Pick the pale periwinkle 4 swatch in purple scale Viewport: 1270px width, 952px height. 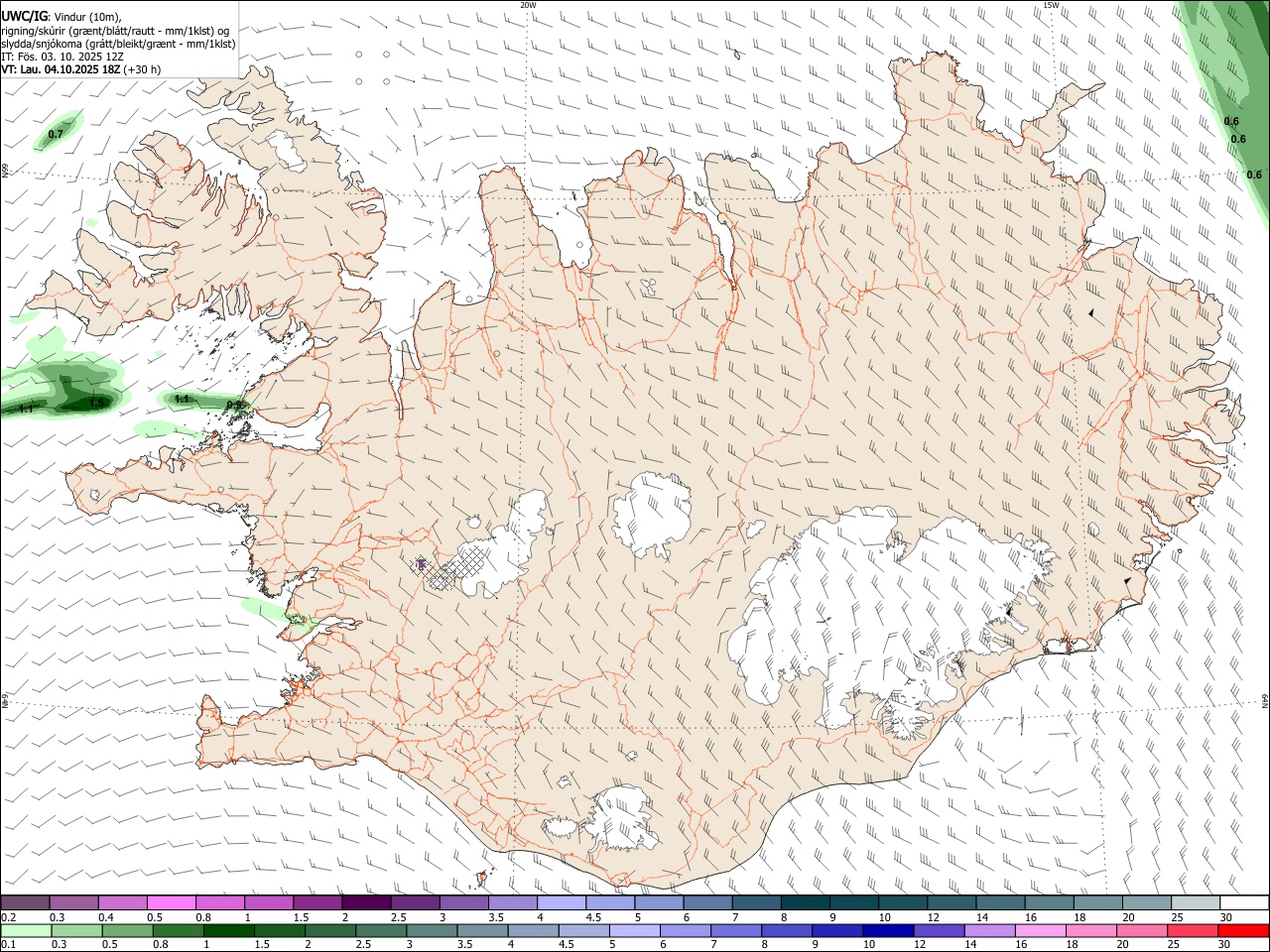(561, 903)
